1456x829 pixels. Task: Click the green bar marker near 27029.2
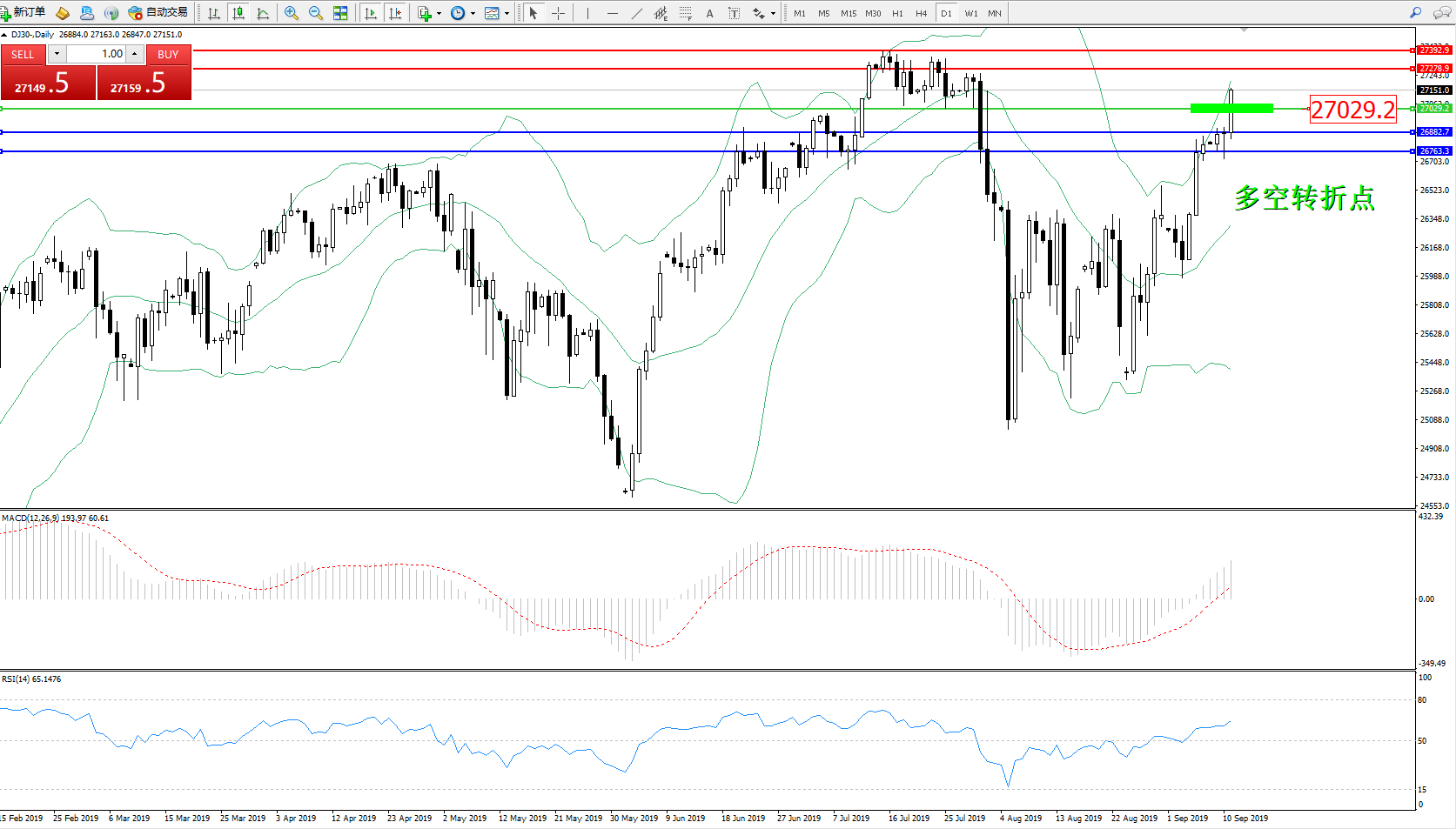pyautogui.click(x=1231, y=109)
